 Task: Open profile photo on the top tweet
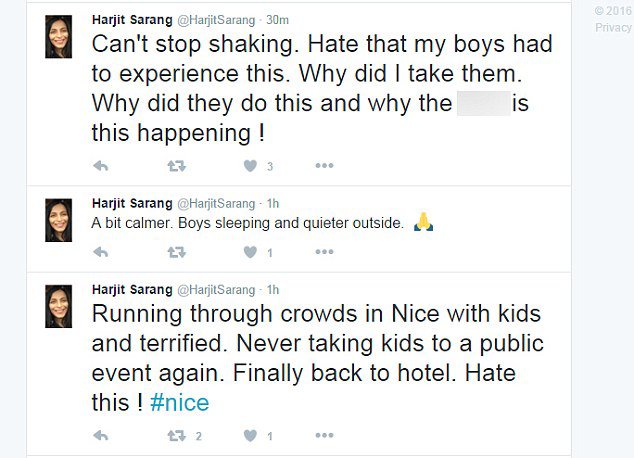click(59, 37)
